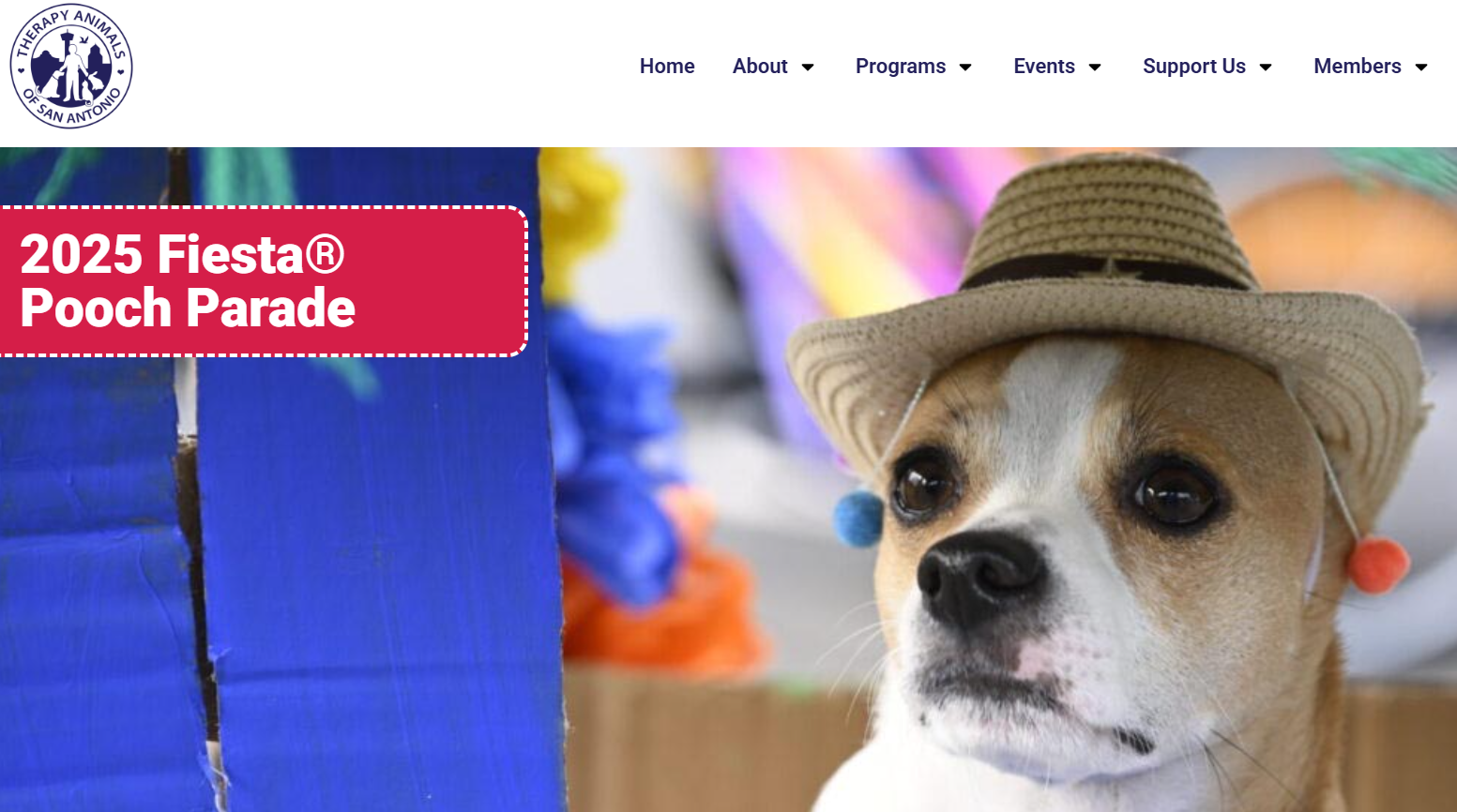Screen dimensions: 1457x812
Task: Select the Events navigation label
Action: pos(1044,67)
